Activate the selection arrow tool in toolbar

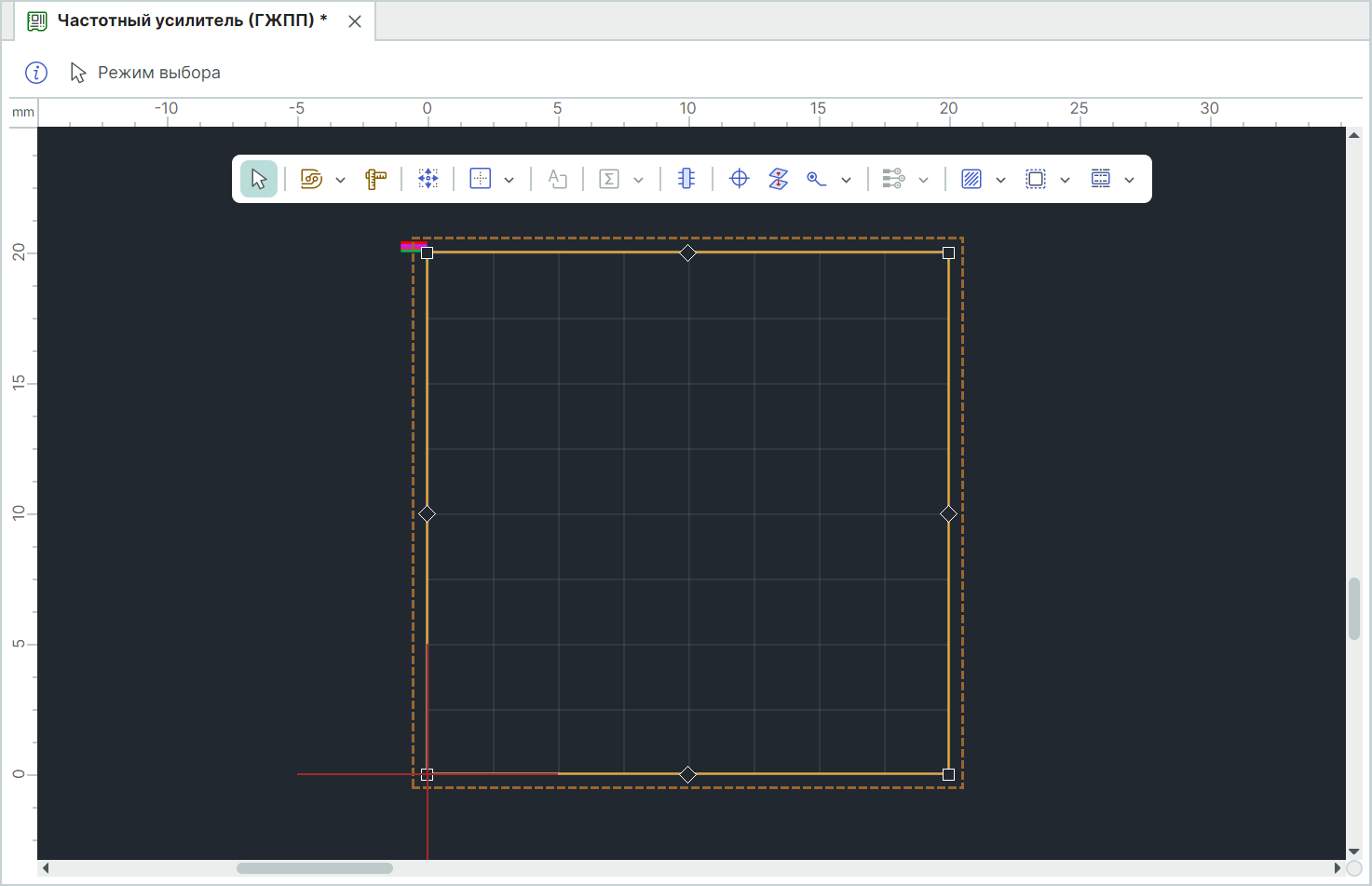(x=259, y=179)
